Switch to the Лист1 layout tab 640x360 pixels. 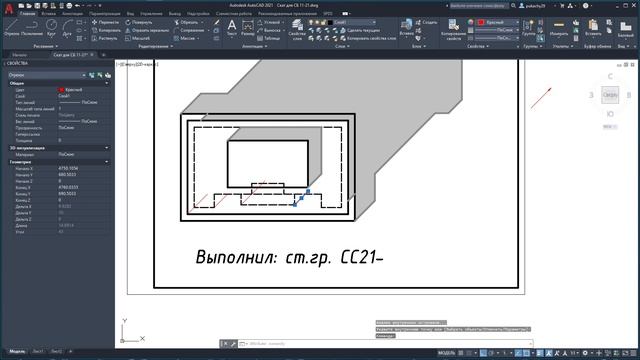click(x=38, y=351)
